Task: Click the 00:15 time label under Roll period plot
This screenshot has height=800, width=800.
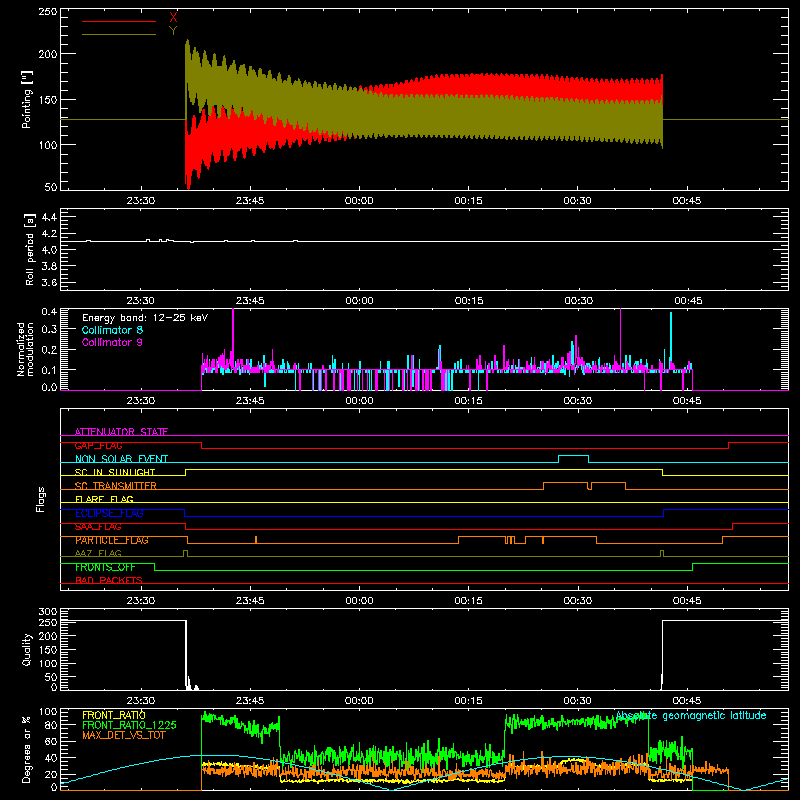Action: tap(469, 301)
